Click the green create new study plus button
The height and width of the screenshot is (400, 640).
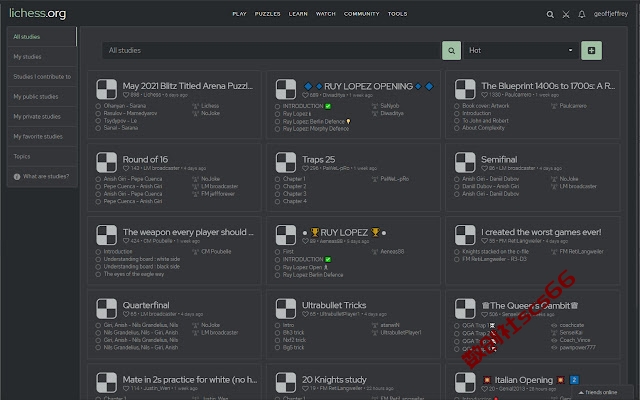click(591, 51)
